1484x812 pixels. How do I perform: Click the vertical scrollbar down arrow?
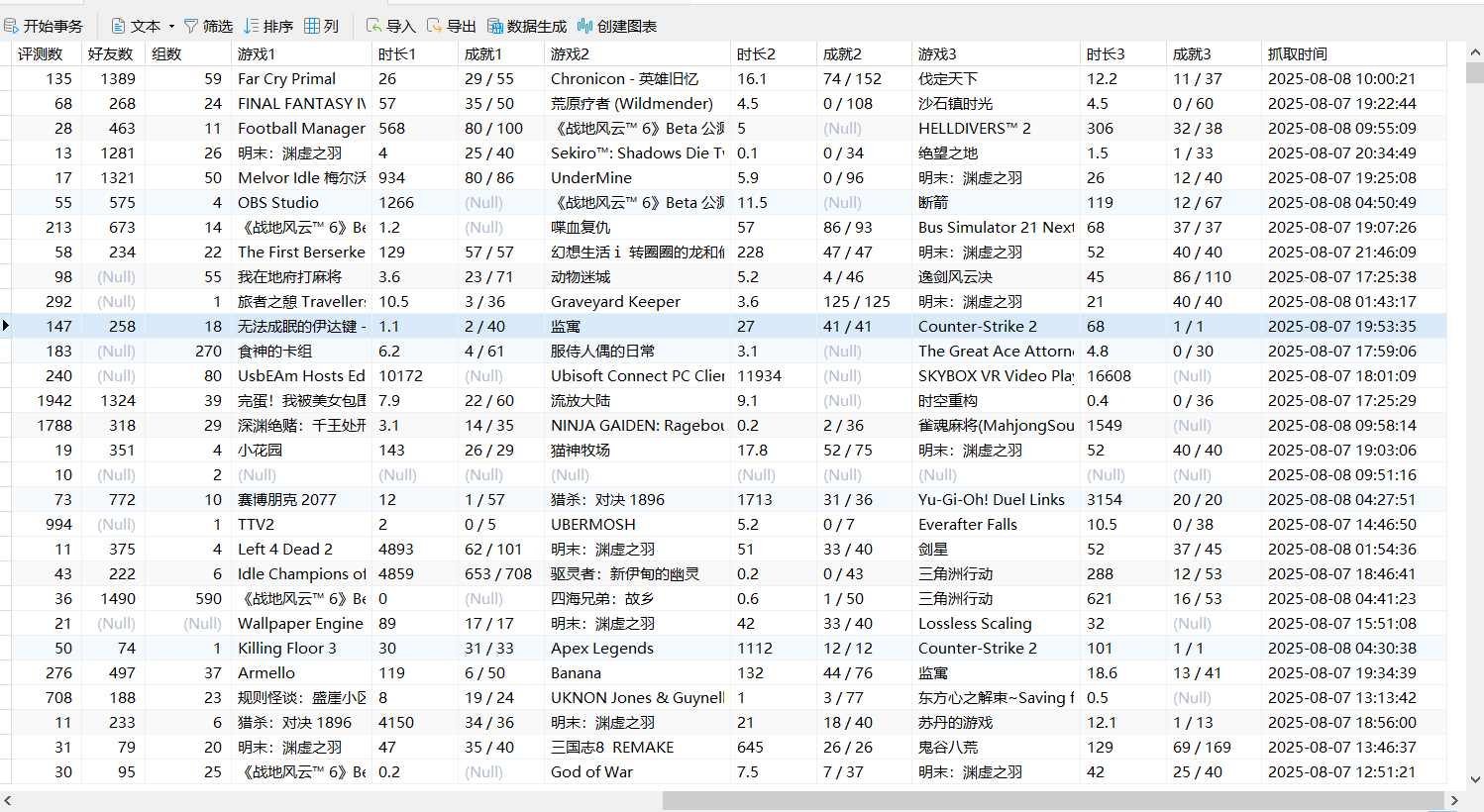(1475, 779)
